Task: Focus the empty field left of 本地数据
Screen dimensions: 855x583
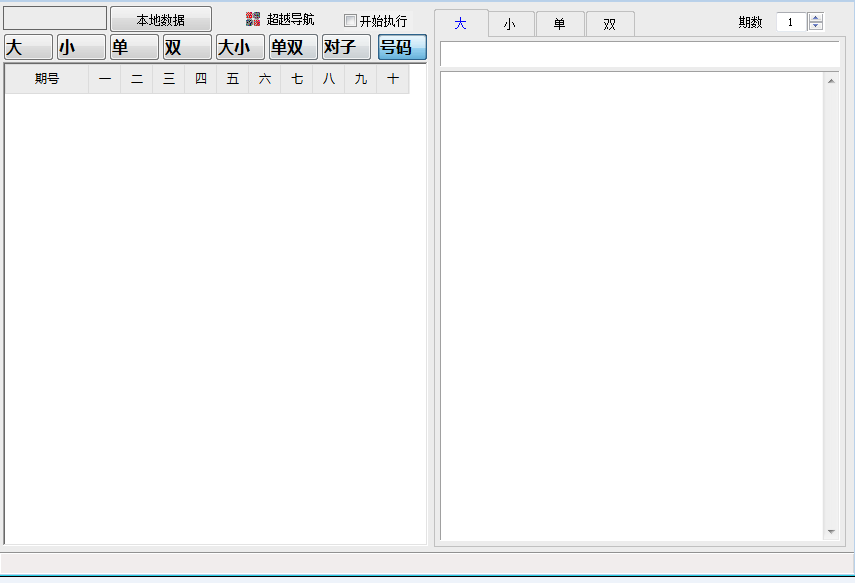Action: click(x=55, y=19)
